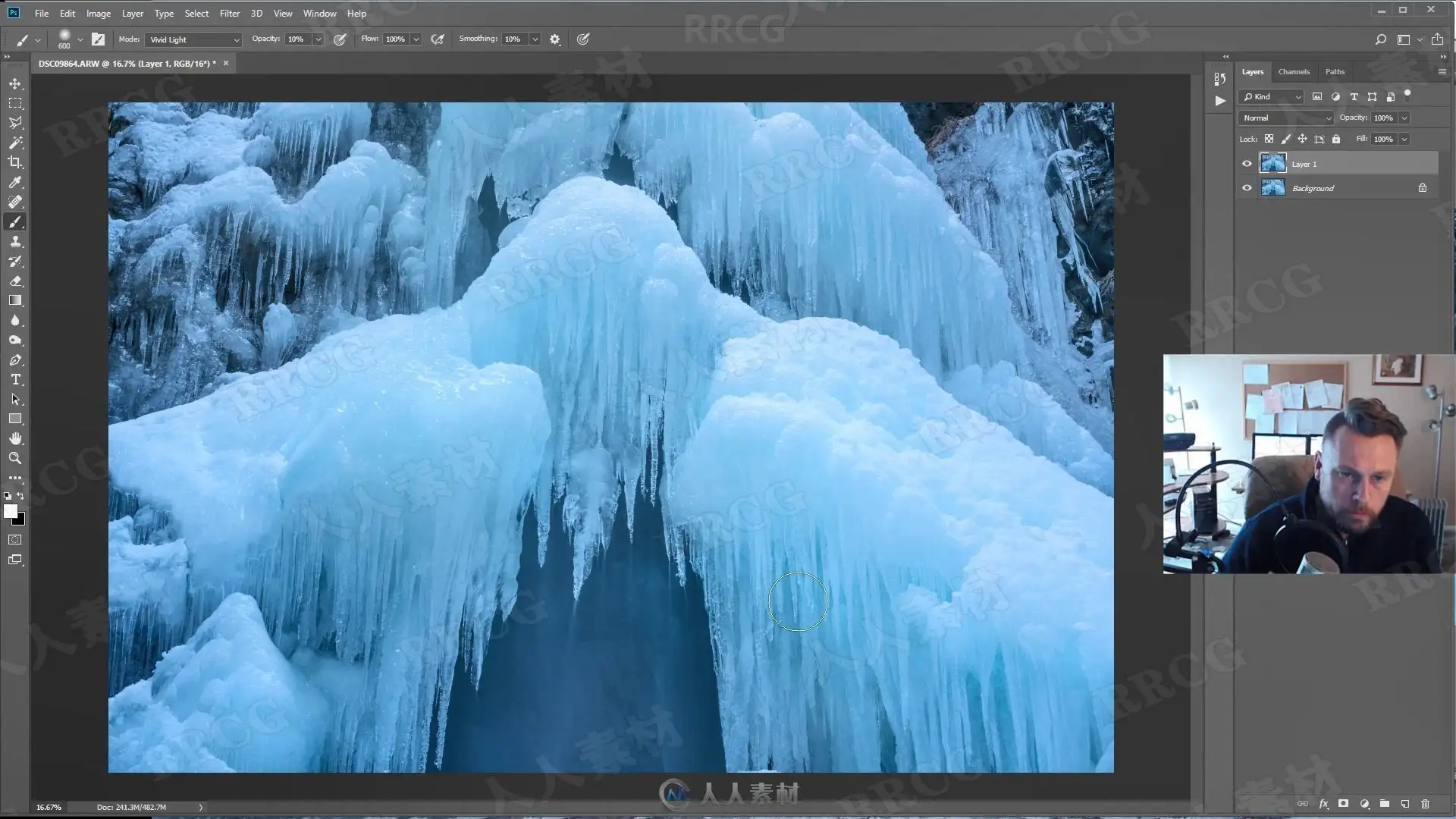Open Smoothing value dropdown arrow

(x=535, y=39)
